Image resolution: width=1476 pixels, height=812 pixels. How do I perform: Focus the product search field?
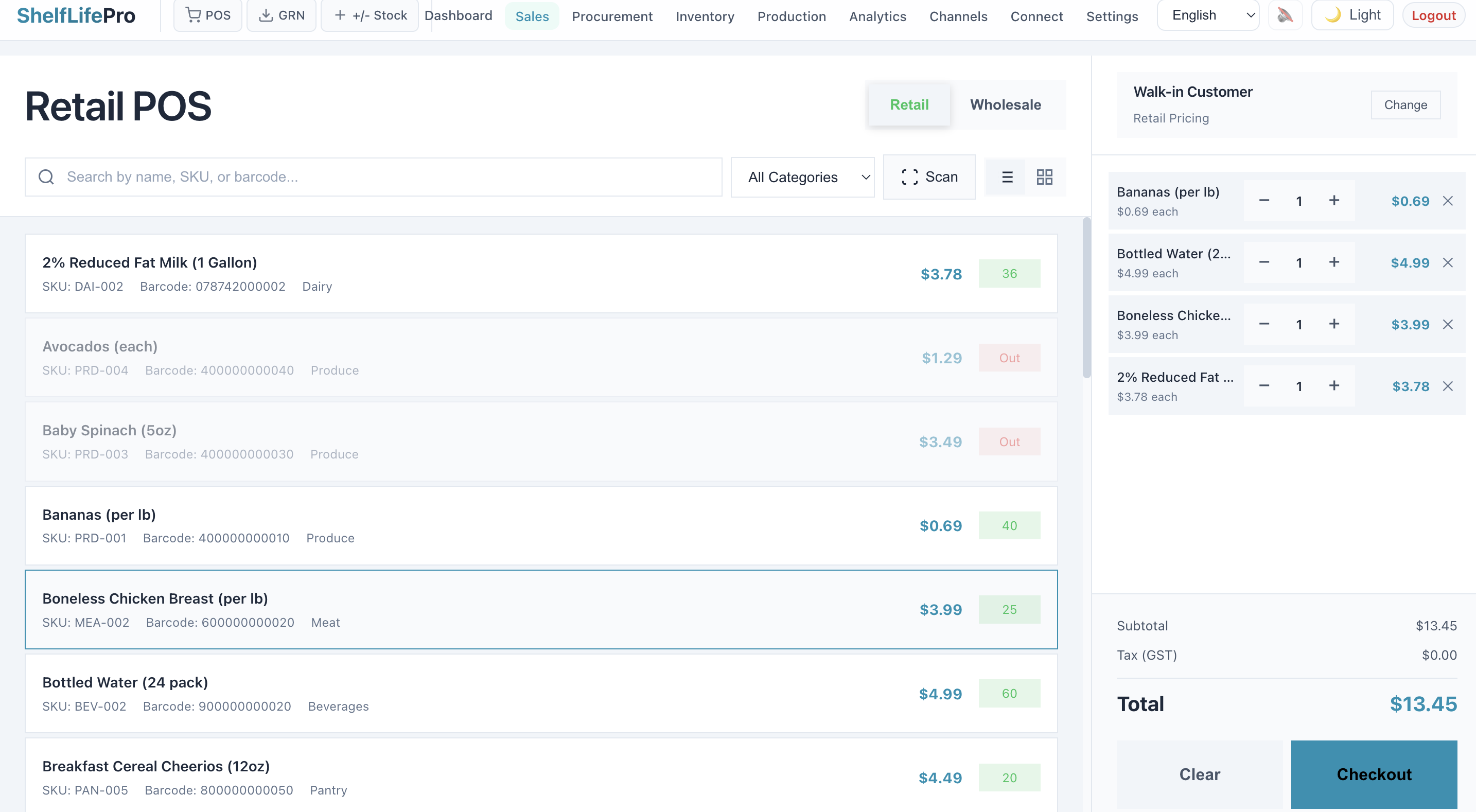point(373,177)
